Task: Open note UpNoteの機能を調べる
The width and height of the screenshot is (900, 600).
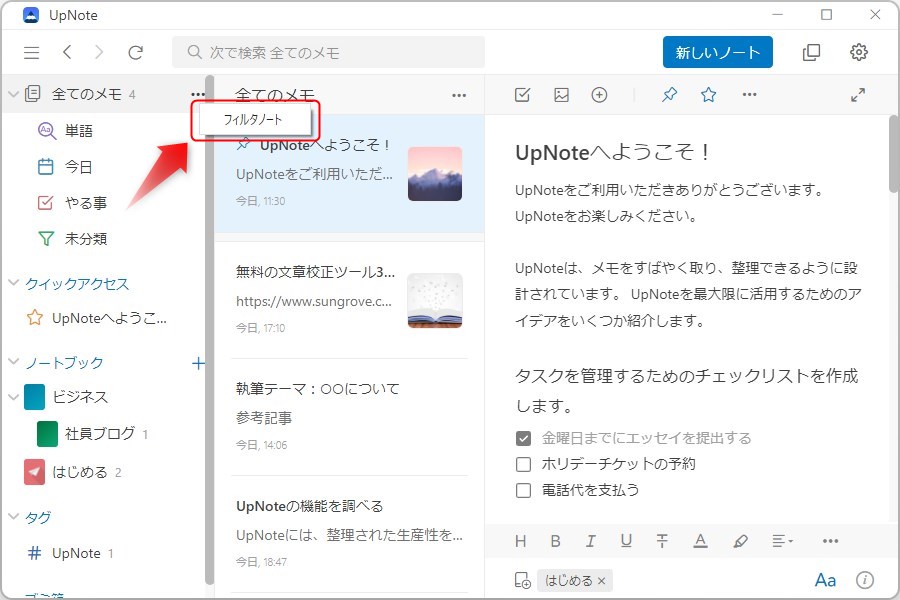Action: coord(349,534)
